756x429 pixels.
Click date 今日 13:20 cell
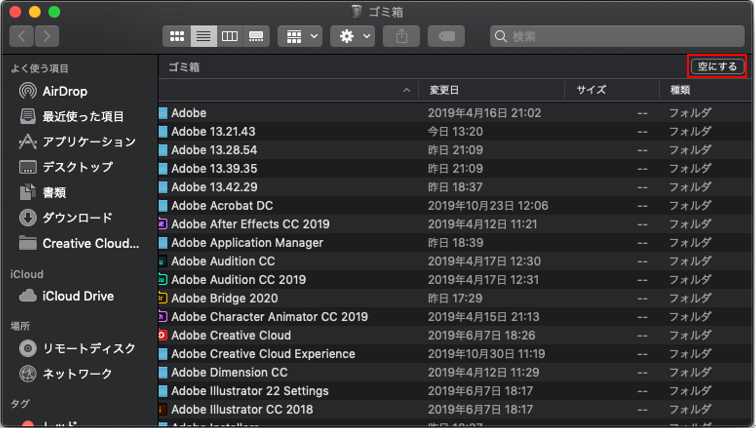(x=456, y=132)
